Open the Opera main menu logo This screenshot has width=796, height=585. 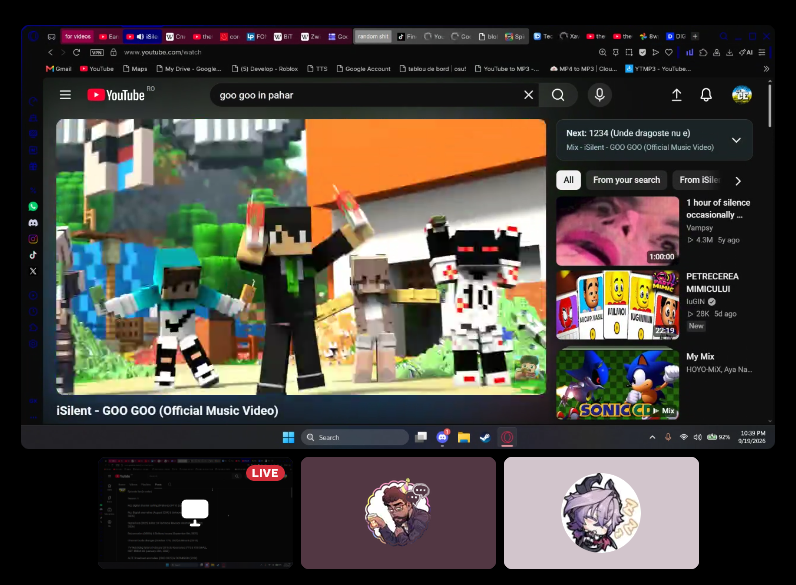[33, 36]
